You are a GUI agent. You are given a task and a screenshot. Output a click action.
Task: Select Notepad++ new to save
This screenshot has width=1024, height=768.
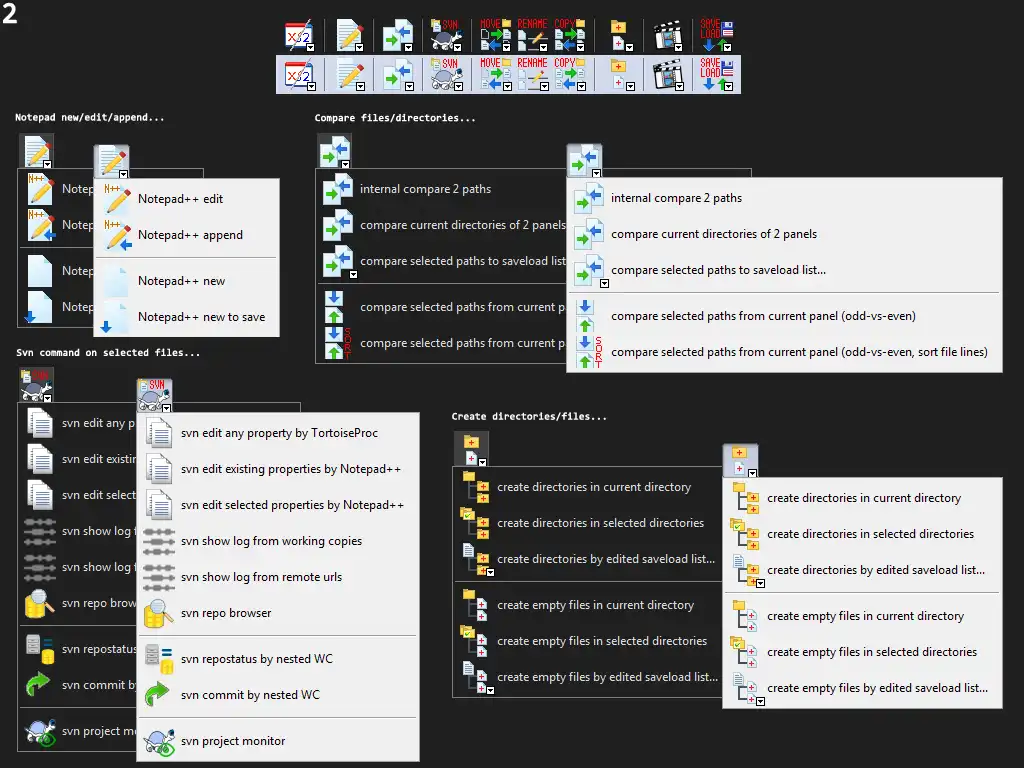click(x=187, y=317)
